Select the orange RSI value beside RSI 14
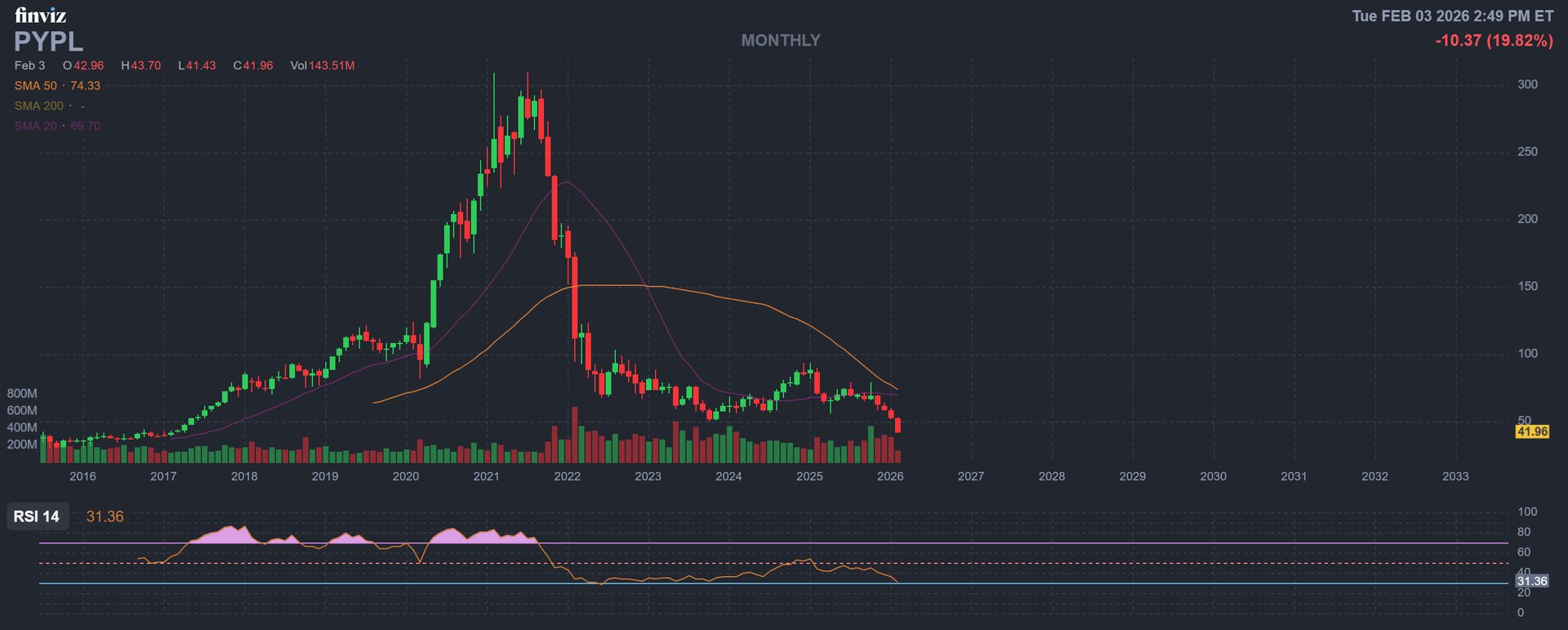1568x630 pixels. pos(105,516)
